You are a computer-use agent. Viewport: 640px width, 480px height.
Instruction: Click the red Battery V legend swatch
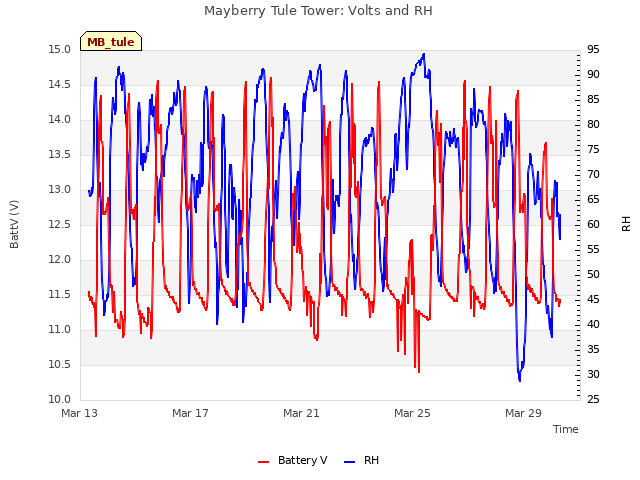tap(264, 462)
